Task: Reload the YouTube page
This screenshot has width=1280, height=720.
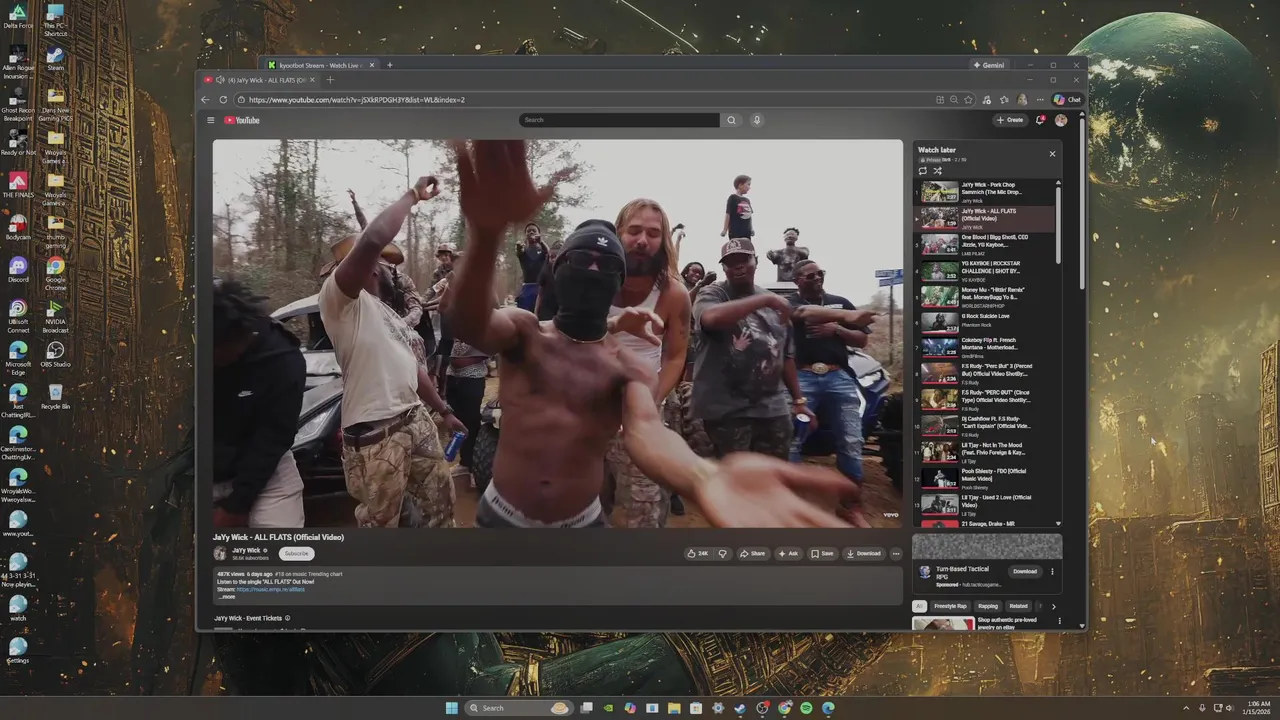Action: (223, 100)
